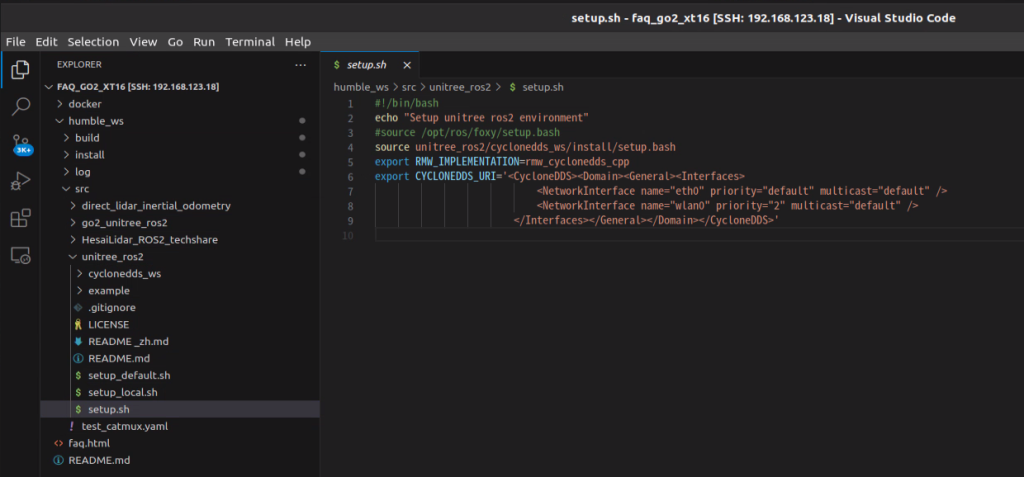Click CYCLONEDDS_URI variable on line 6
Image resolution: width=1024 pixels, height=477 pixels.
tap(455, 176)
